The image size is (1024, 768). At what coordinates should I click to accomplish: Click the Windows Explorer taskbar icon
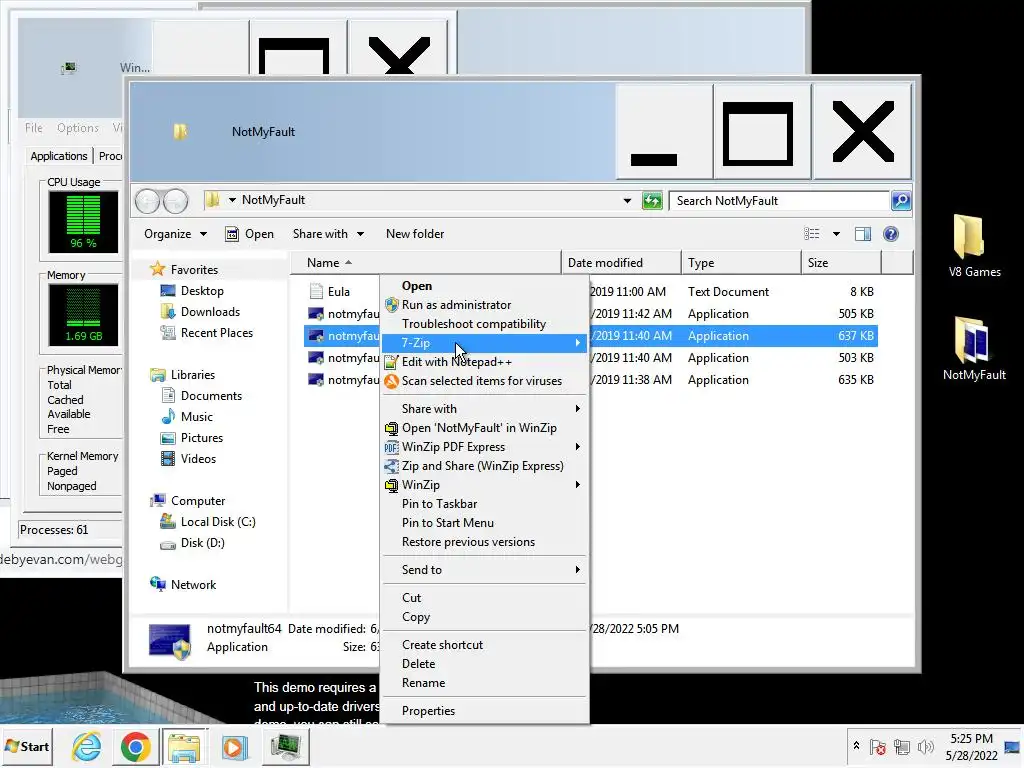[184, 746]
